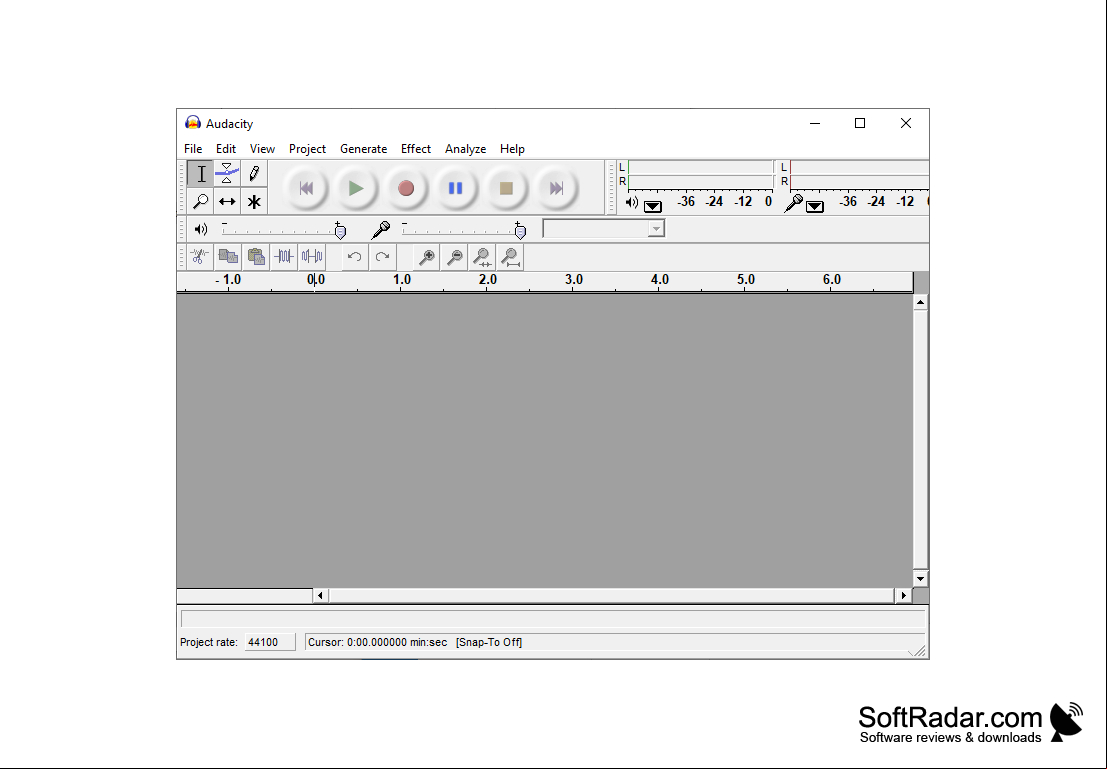Image resolution: width=1107 pixels, height=769 pixels.
Task: Open the Help menu
Action: [512, 149]
